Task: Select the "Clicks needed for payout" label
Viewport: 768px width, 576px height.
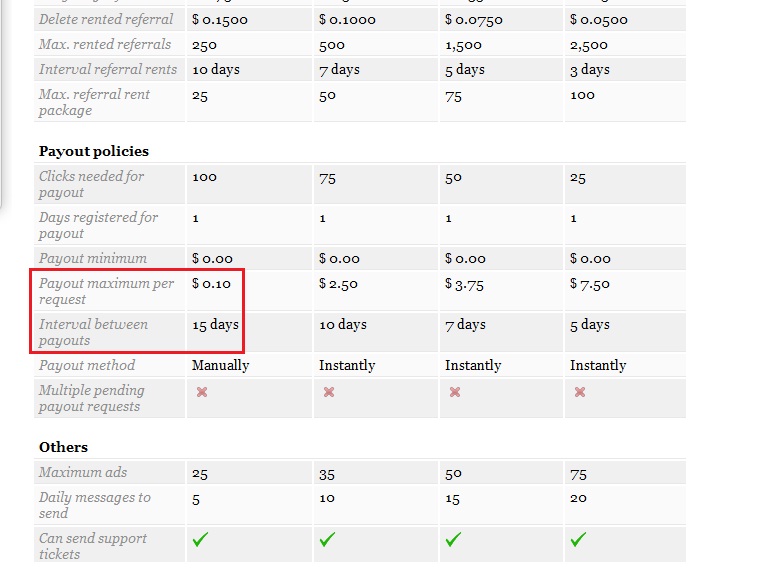Action: (x=91, y=184)
